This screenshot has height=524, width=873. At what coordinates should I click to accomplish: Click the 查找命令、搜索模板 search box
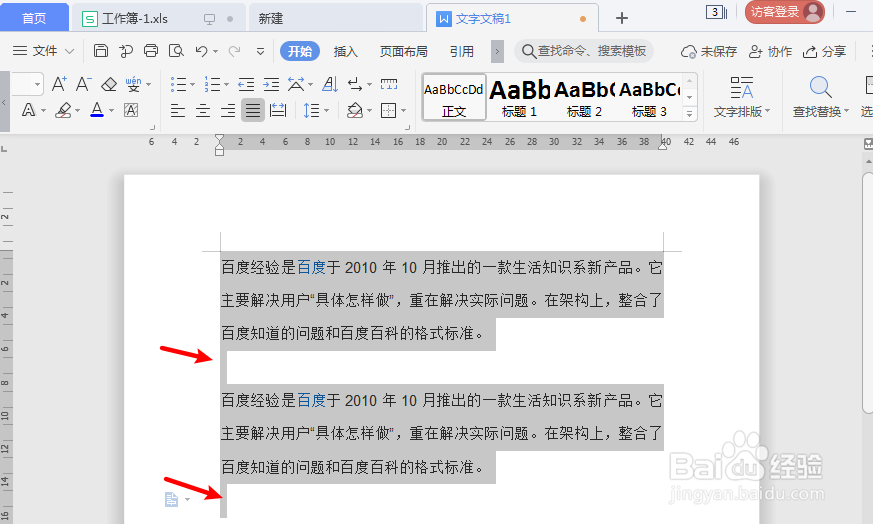tap(583, 51)
